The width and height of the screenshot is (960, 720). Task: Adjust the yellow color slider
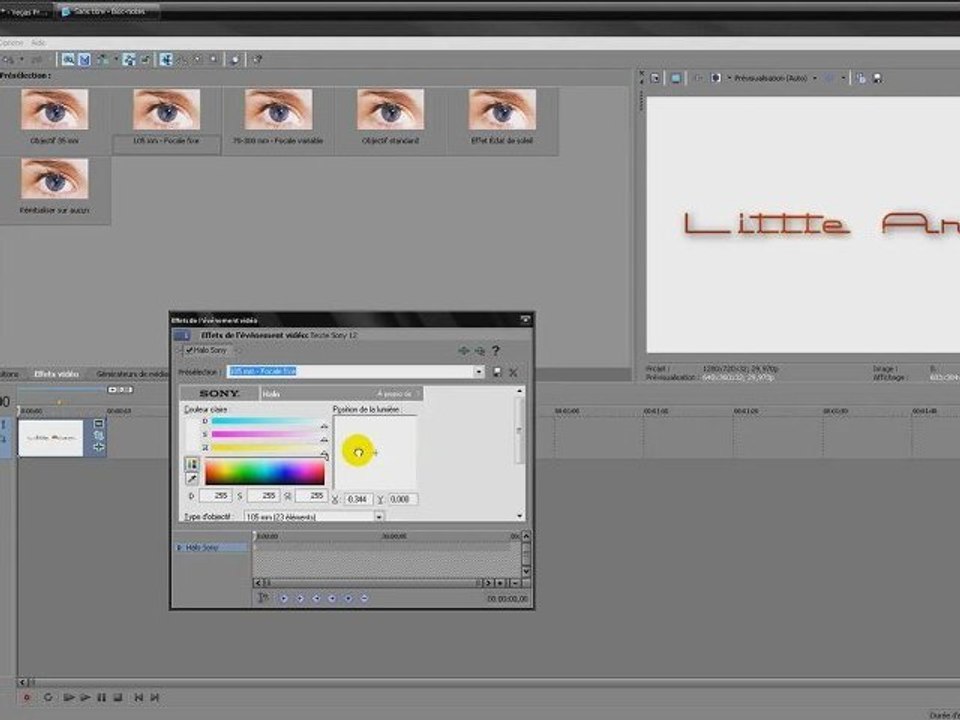[267, 448]
